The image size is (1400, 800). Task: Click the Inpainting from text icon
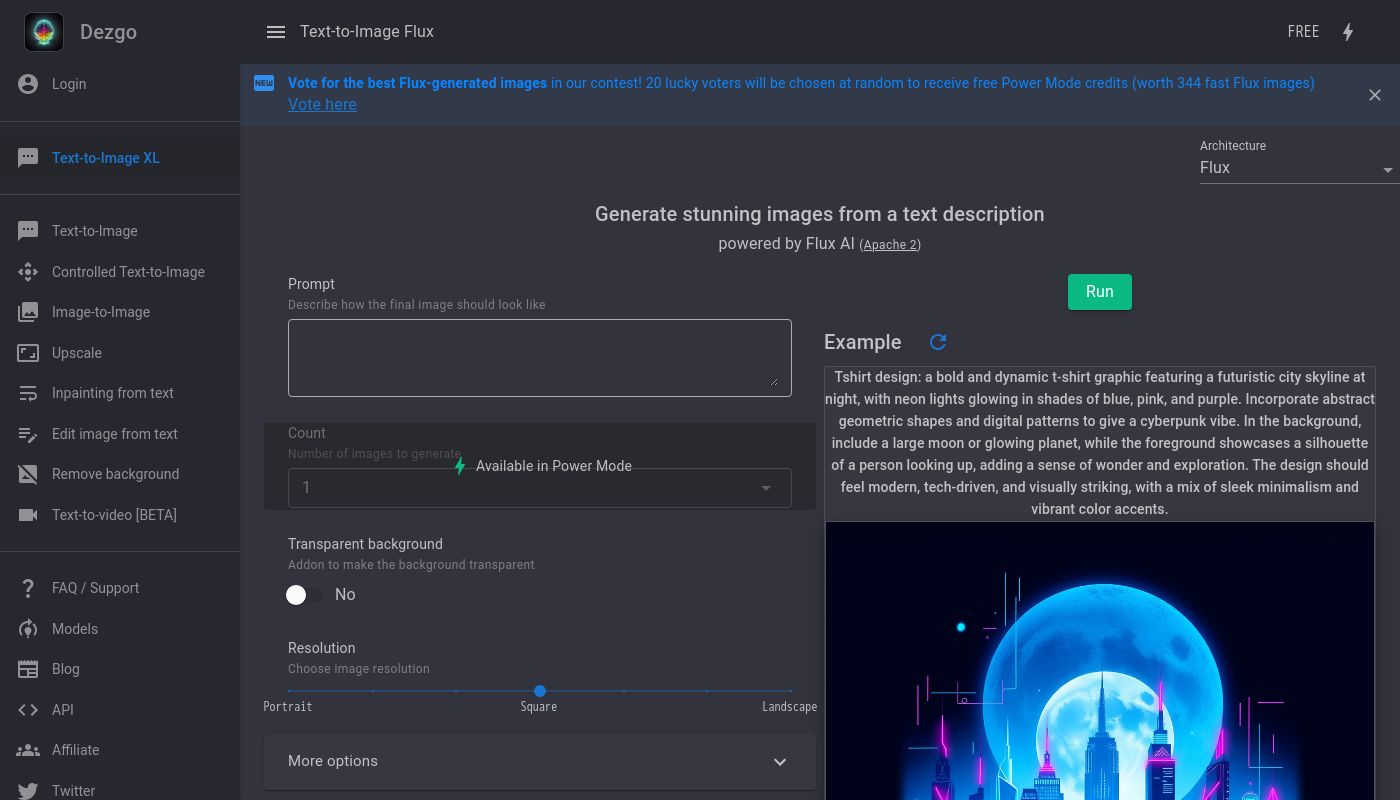pos(28,393)
